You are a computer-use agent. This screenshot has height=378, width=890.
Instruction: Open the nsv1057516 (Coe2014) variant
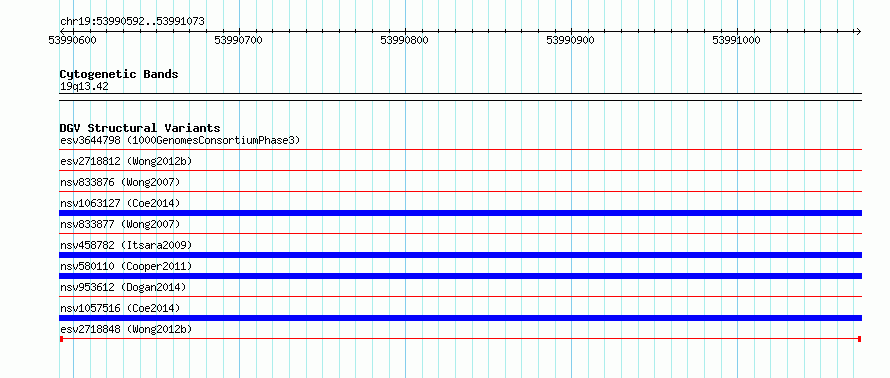pyautogui.click(x=120, y=308)
